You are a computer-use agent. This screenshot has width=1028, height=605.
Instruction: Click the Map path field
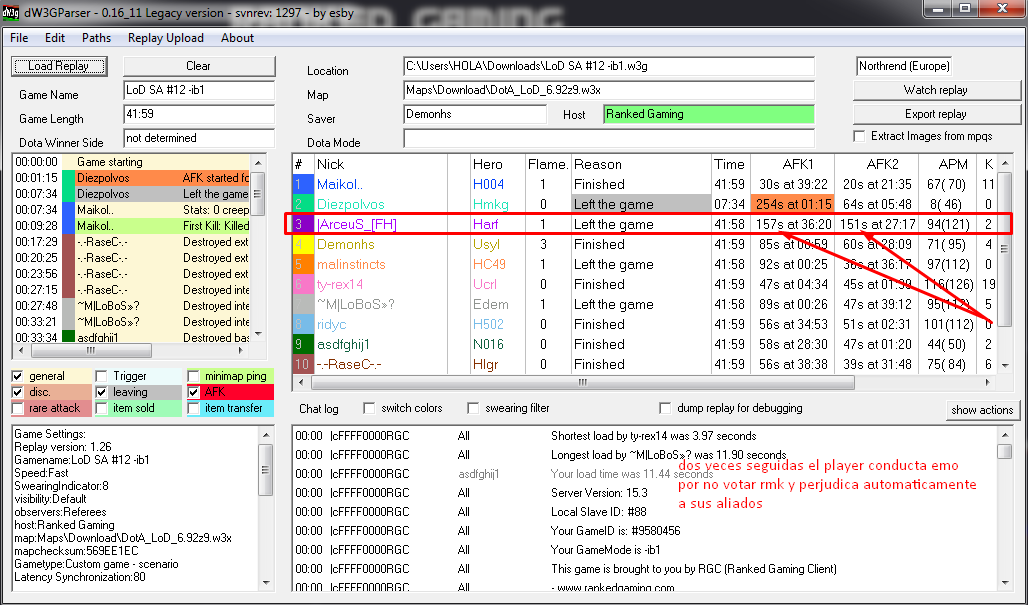[x=609, y=90]
